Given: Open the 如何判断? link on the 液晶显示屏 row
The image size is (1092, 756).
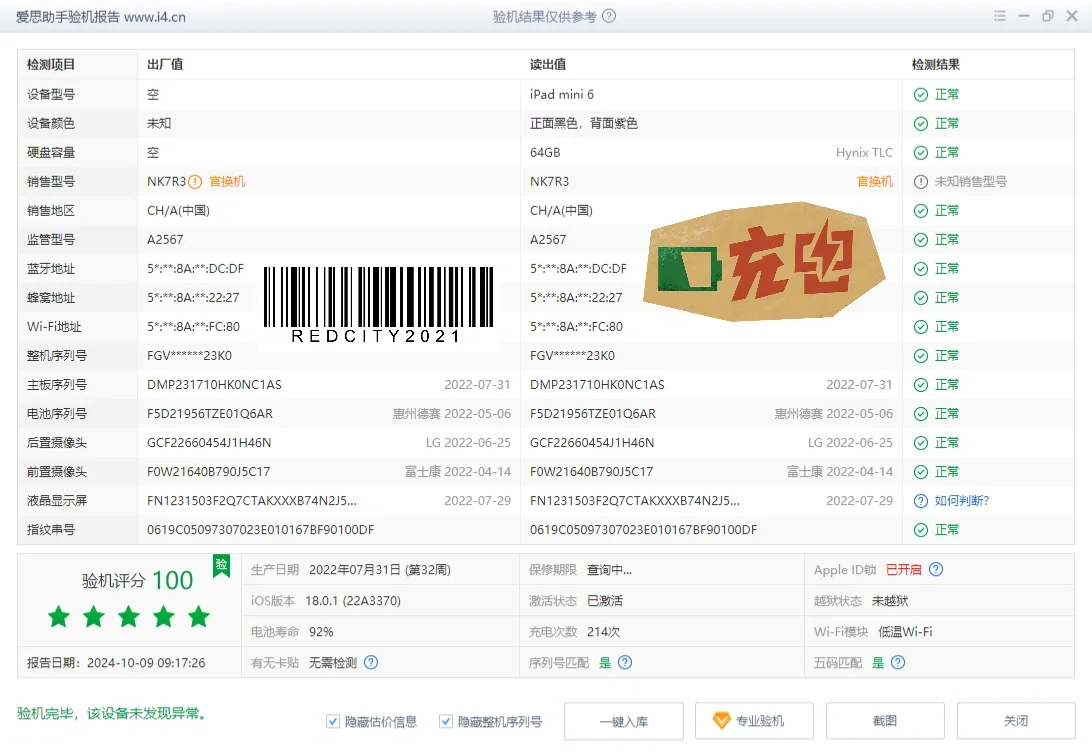Looking at the screenshot, I should (961, 500).
